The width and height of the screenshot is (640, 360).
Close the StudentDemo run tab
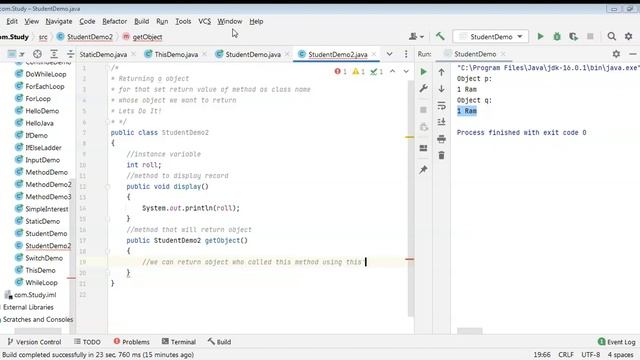(503, 54)
